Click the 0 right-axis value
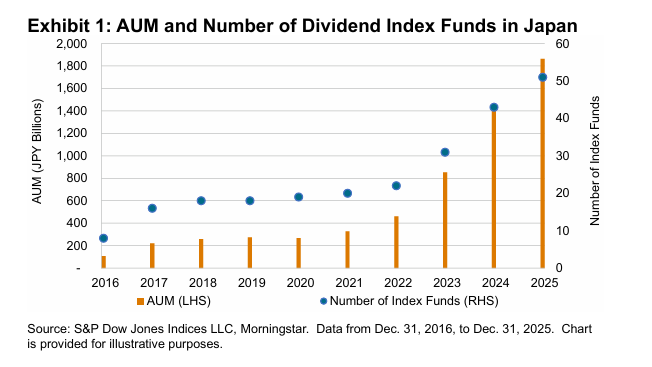This screenshot has width=652, height=367. 559,268
